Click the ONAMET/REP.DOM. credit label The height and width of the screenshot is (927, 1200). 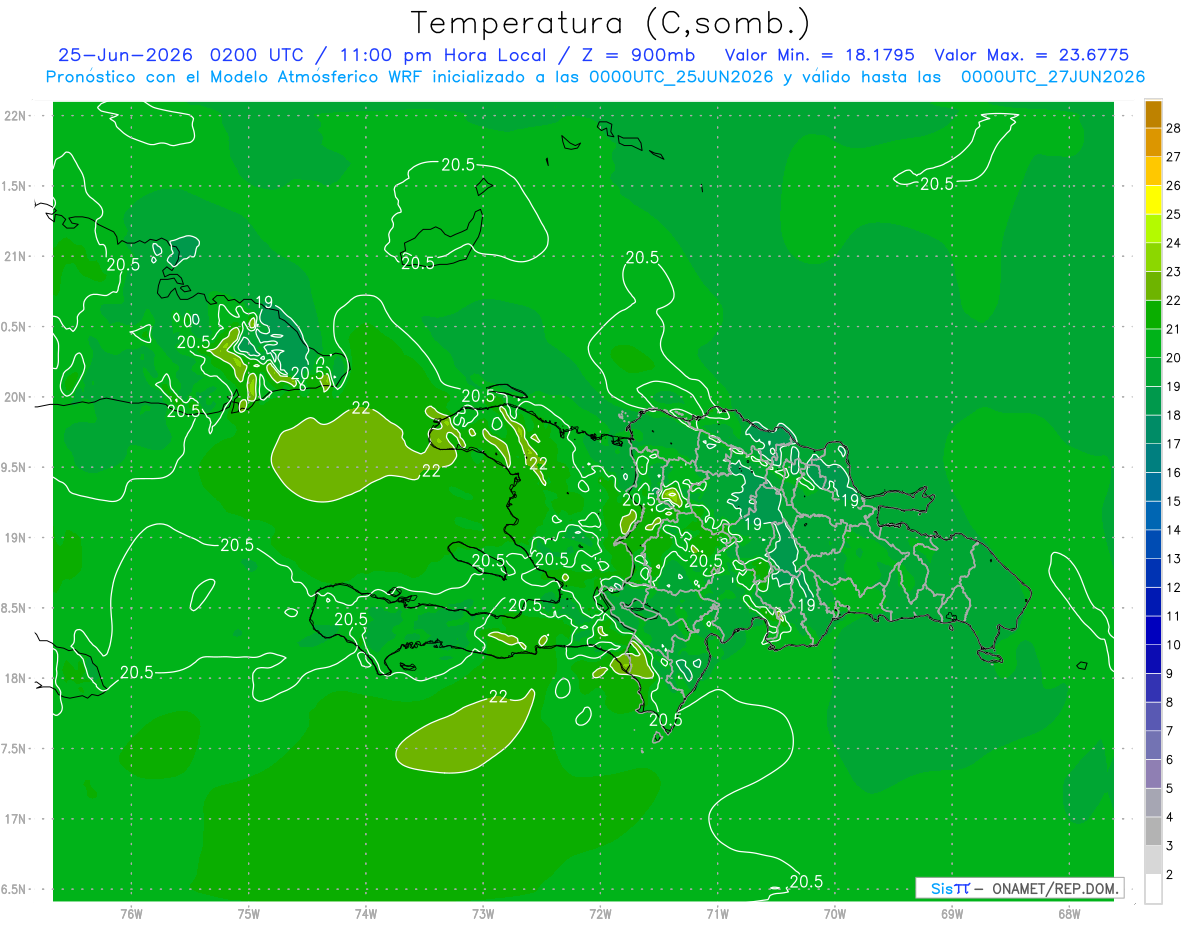click(x=1056, y=888)
